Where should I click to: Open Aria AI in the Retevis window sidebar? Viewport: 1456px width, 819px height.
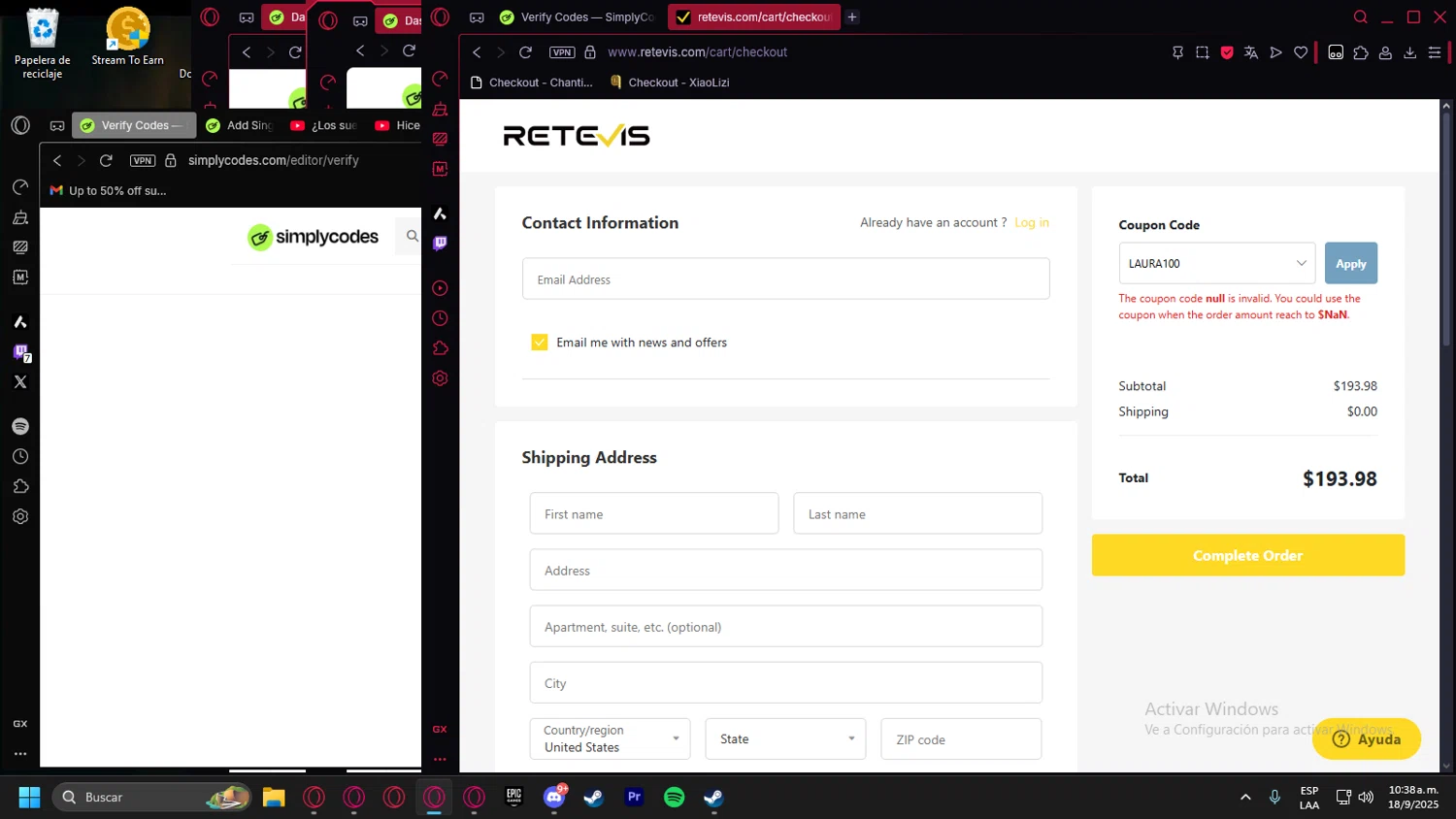pos(440,213)
